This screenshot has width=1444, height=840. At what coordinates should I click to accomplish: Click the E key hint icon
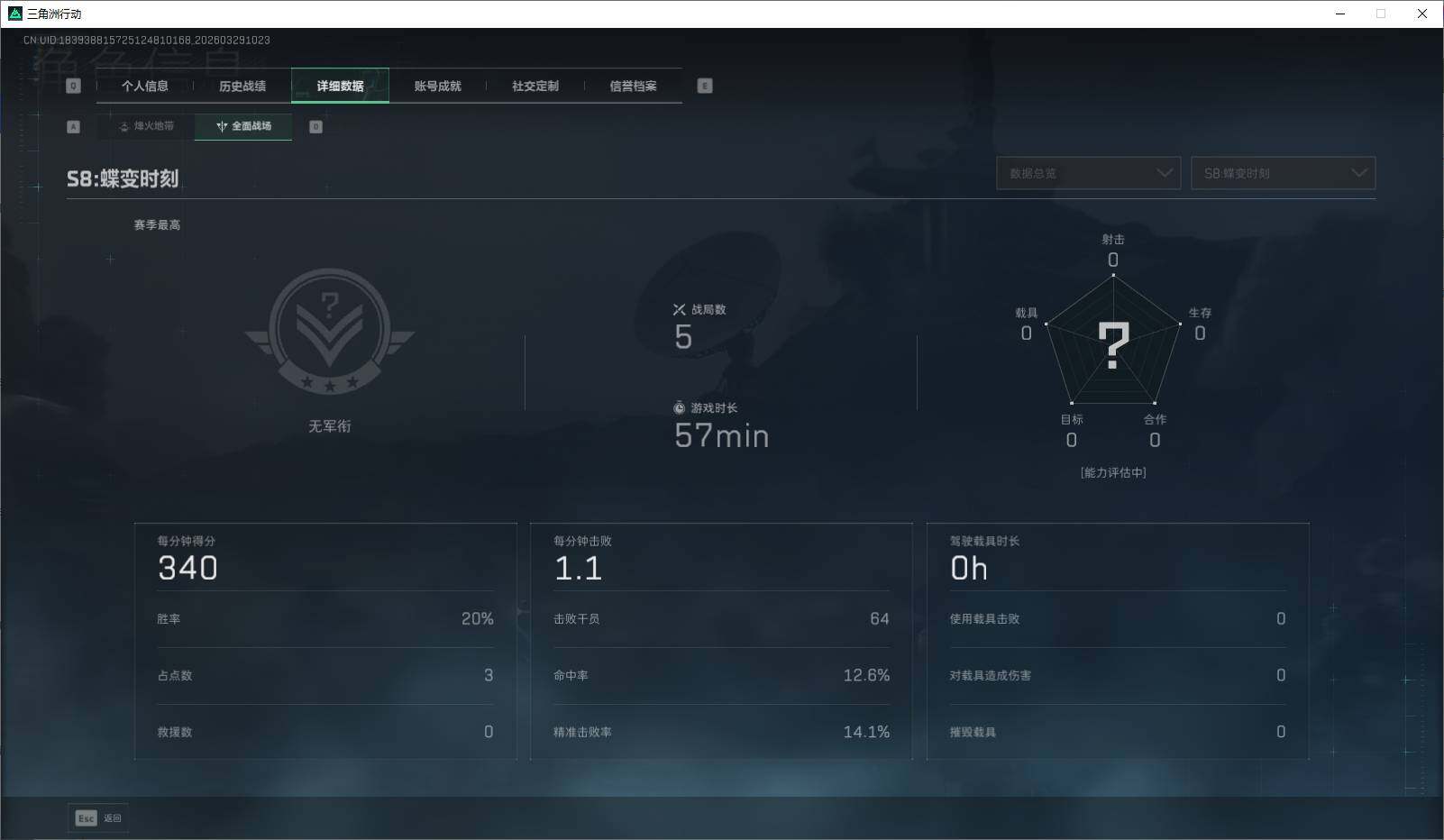pyautogui.click(x=705, y=86)
